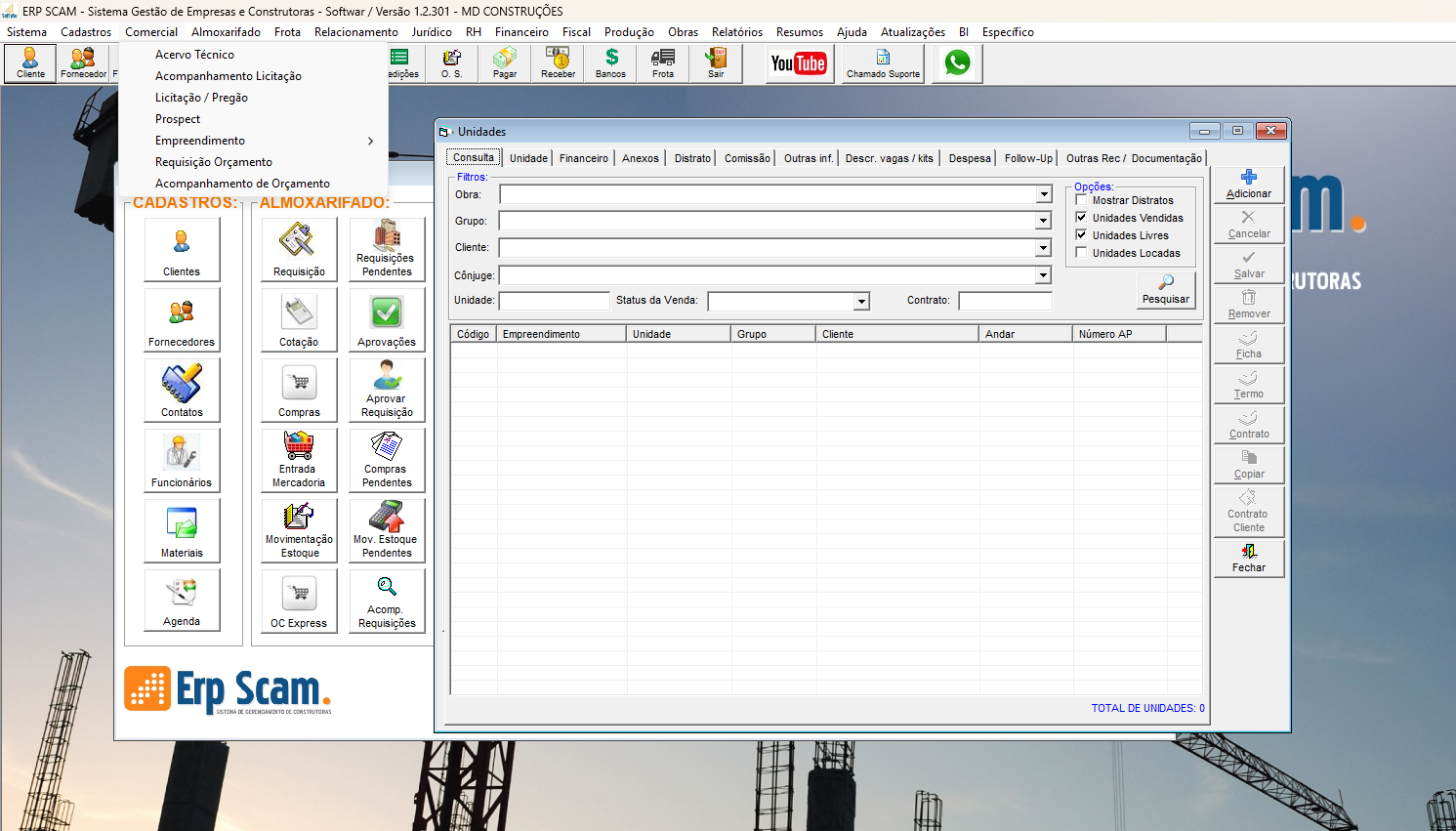Click the Frota truck toolbar icon

(x=663, y=63)
